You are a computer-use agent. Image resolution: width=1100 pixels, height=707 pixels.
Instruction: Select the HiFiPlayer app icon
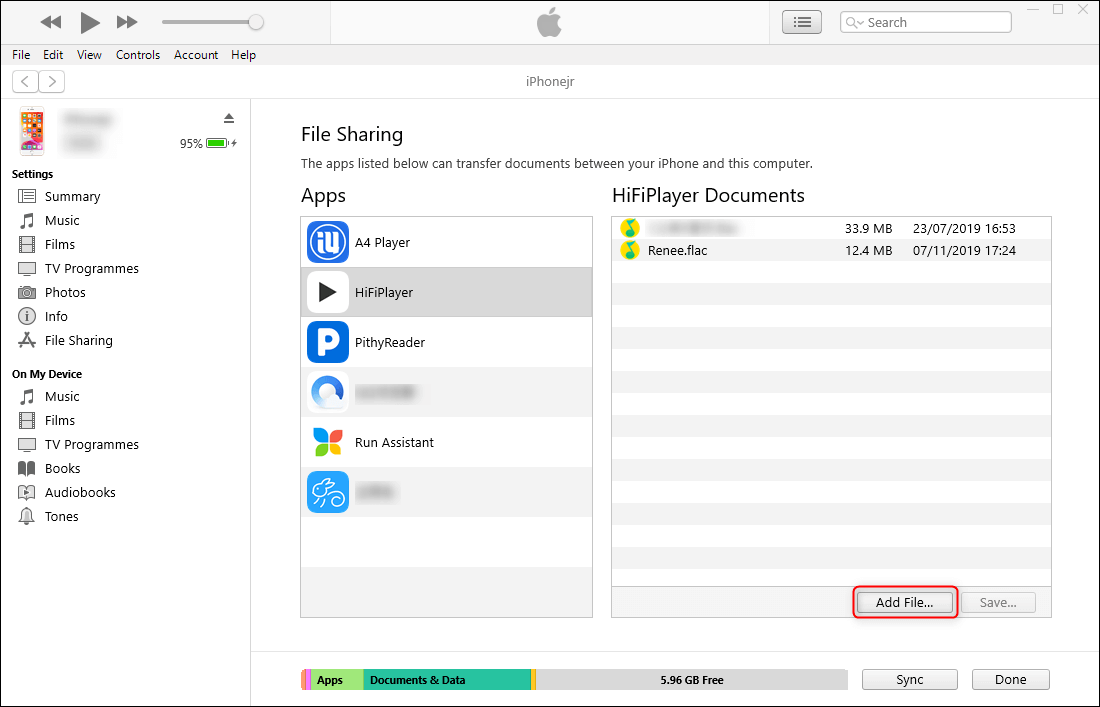[328, 292]
